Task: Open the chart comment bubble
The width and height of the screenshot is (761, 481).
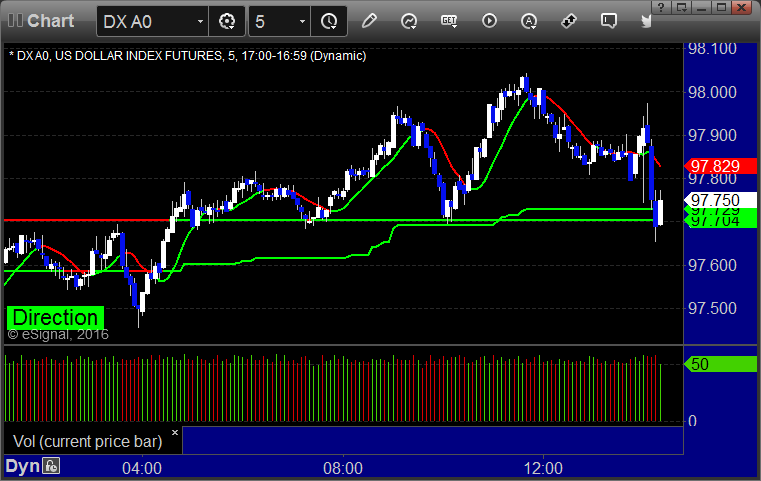Action: 609,21
